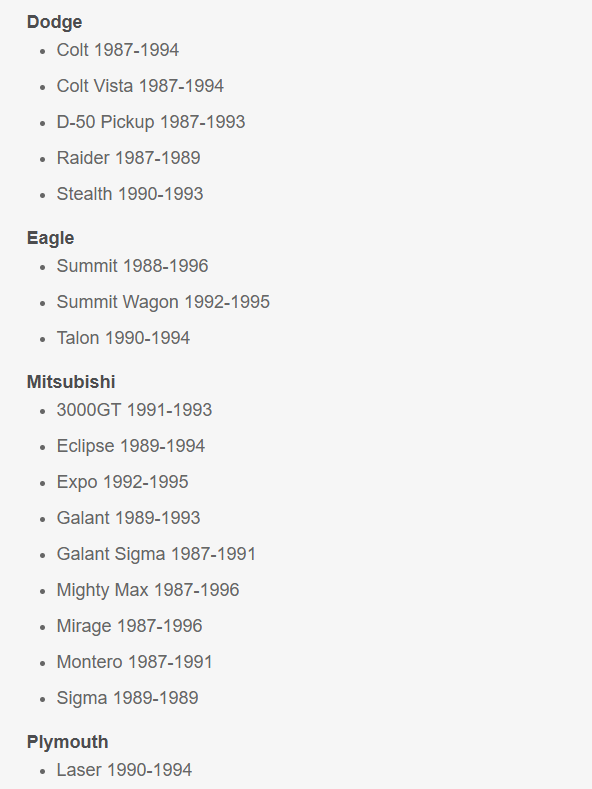
Task: Select the Expo 1992-1995 entry
Action: [x=122, y=482]
